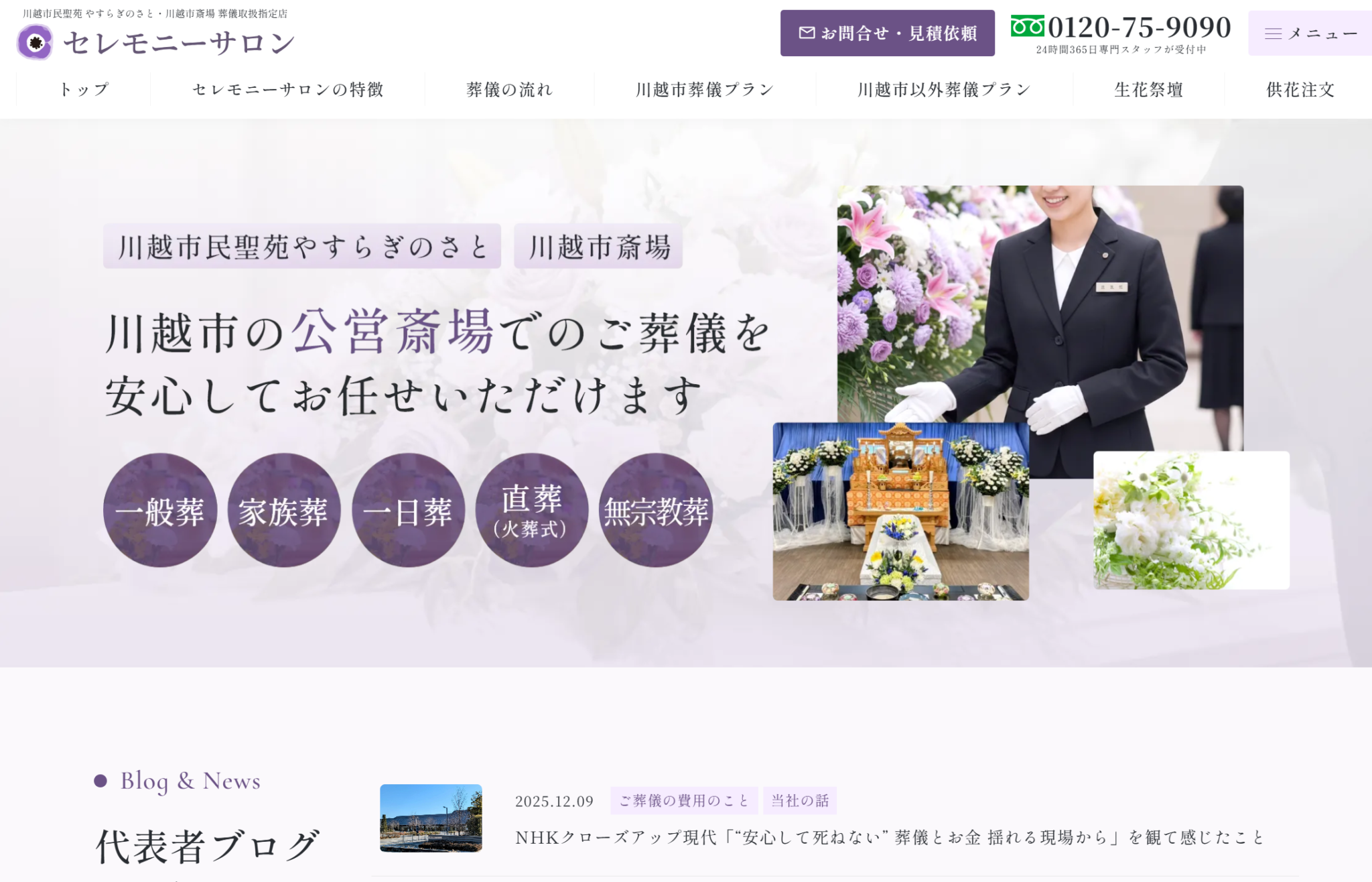Click the green free-dial phone icon
Image resolution: width=1372 pixels, height=882 pixels.
(1027, 27)
